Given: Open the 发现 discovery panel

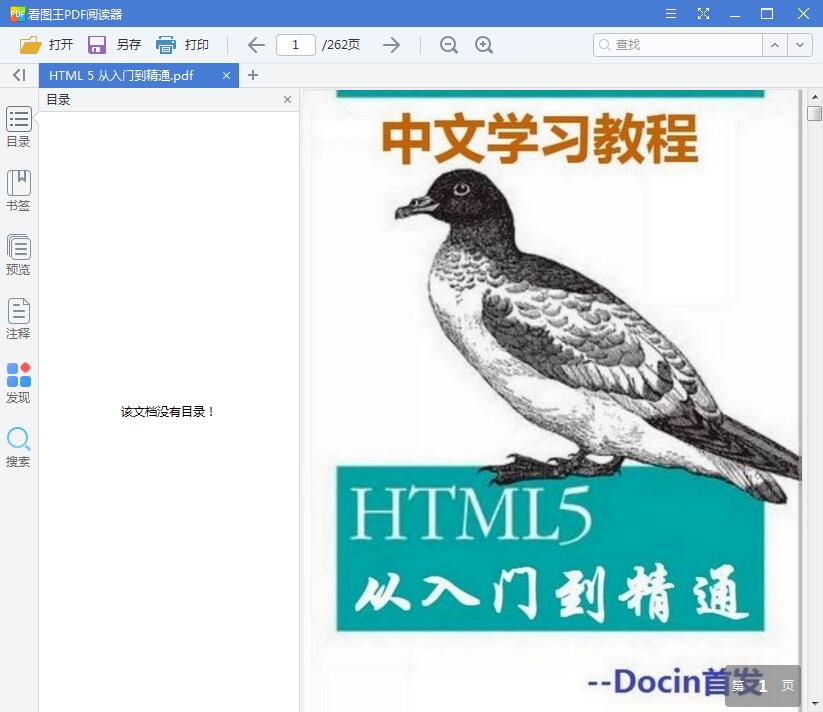Looking at the screenshot, I should pyautogui.click(x=18, y=380).
